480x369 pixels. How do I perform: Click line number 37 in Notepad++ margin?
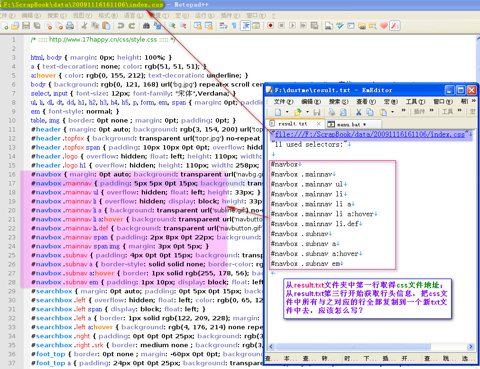[x=12, y=363]
